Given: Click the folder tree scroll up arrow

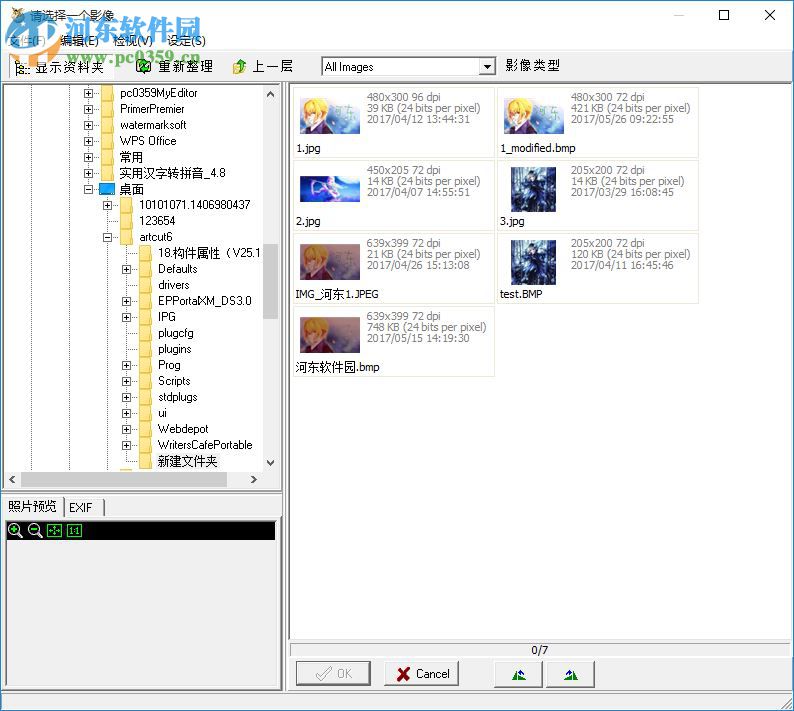Looking at the screenshot, I should pyautogui.click(x=270, y=94).
